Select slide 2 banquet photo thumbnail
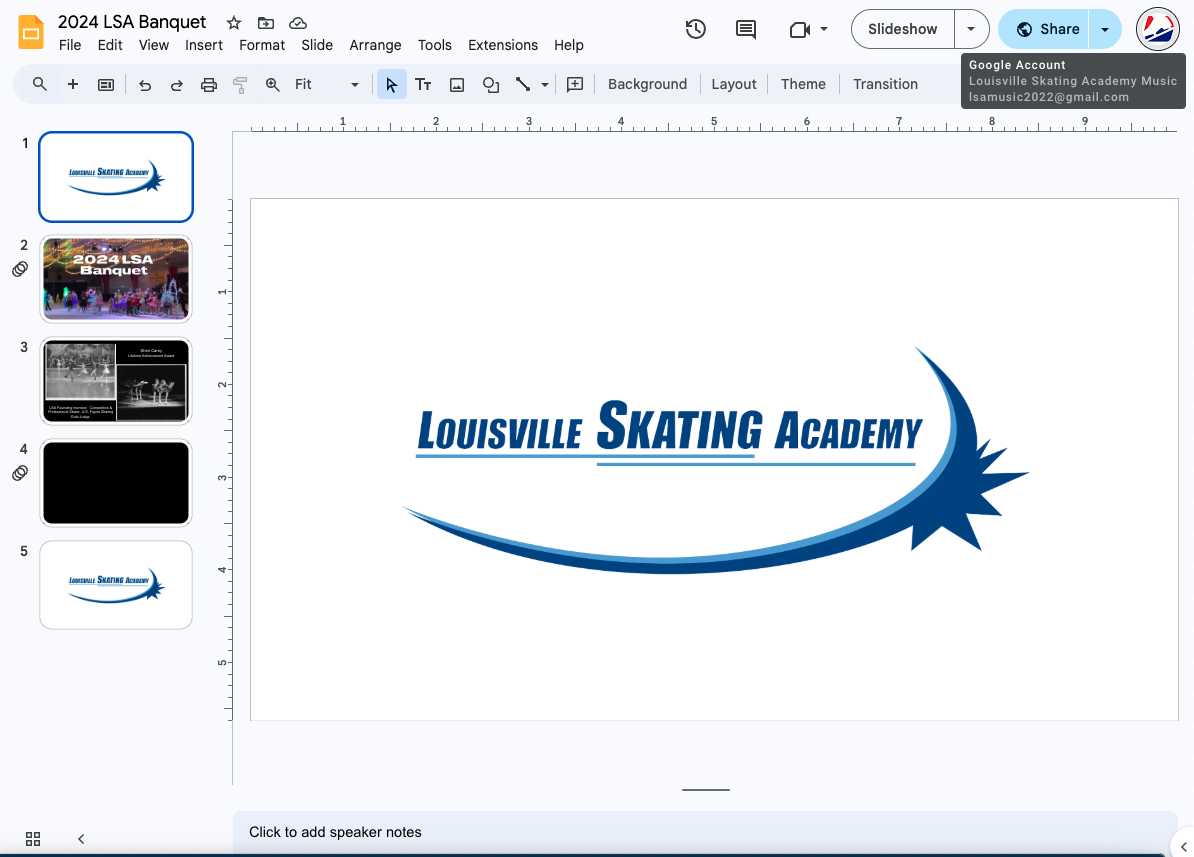 (x=116, y=279)
